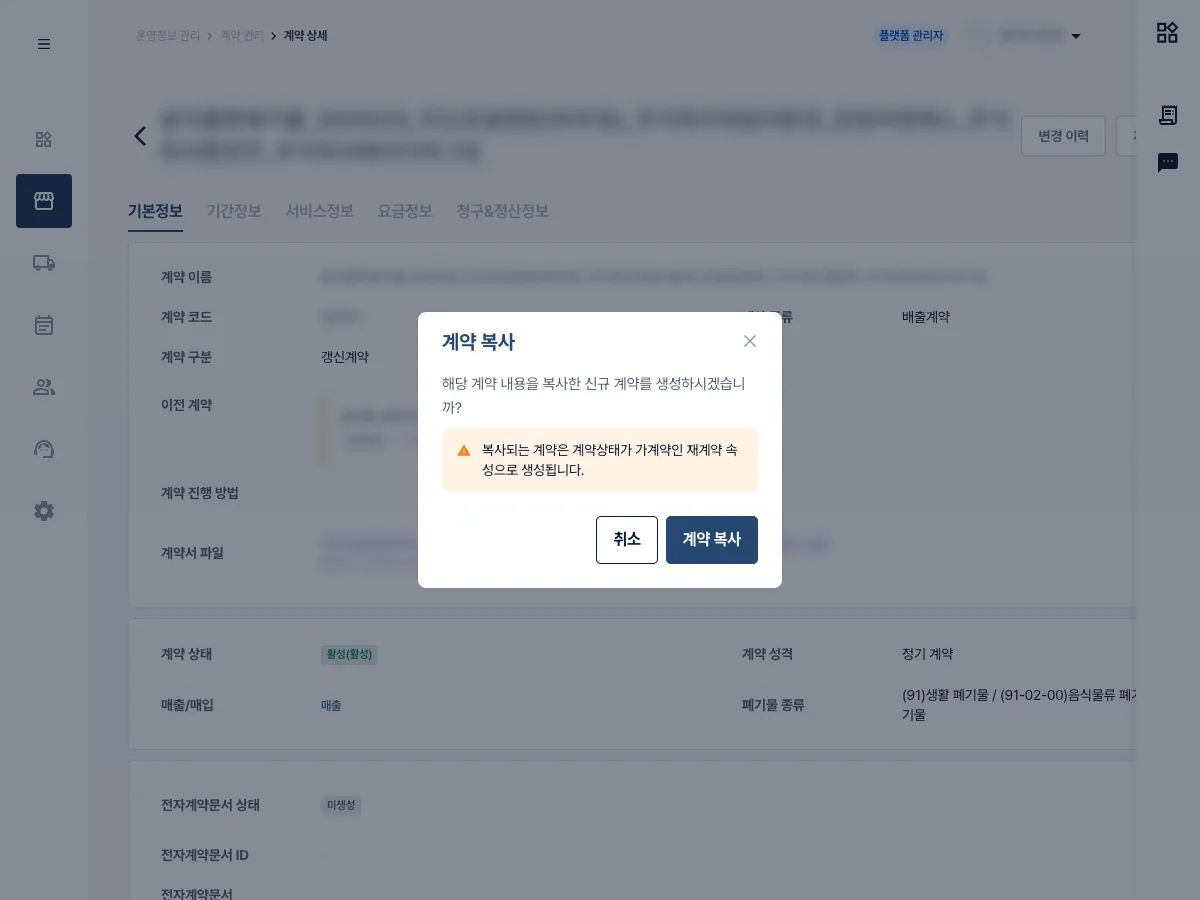Switch to the 기간정보 tab

point(234,211)
